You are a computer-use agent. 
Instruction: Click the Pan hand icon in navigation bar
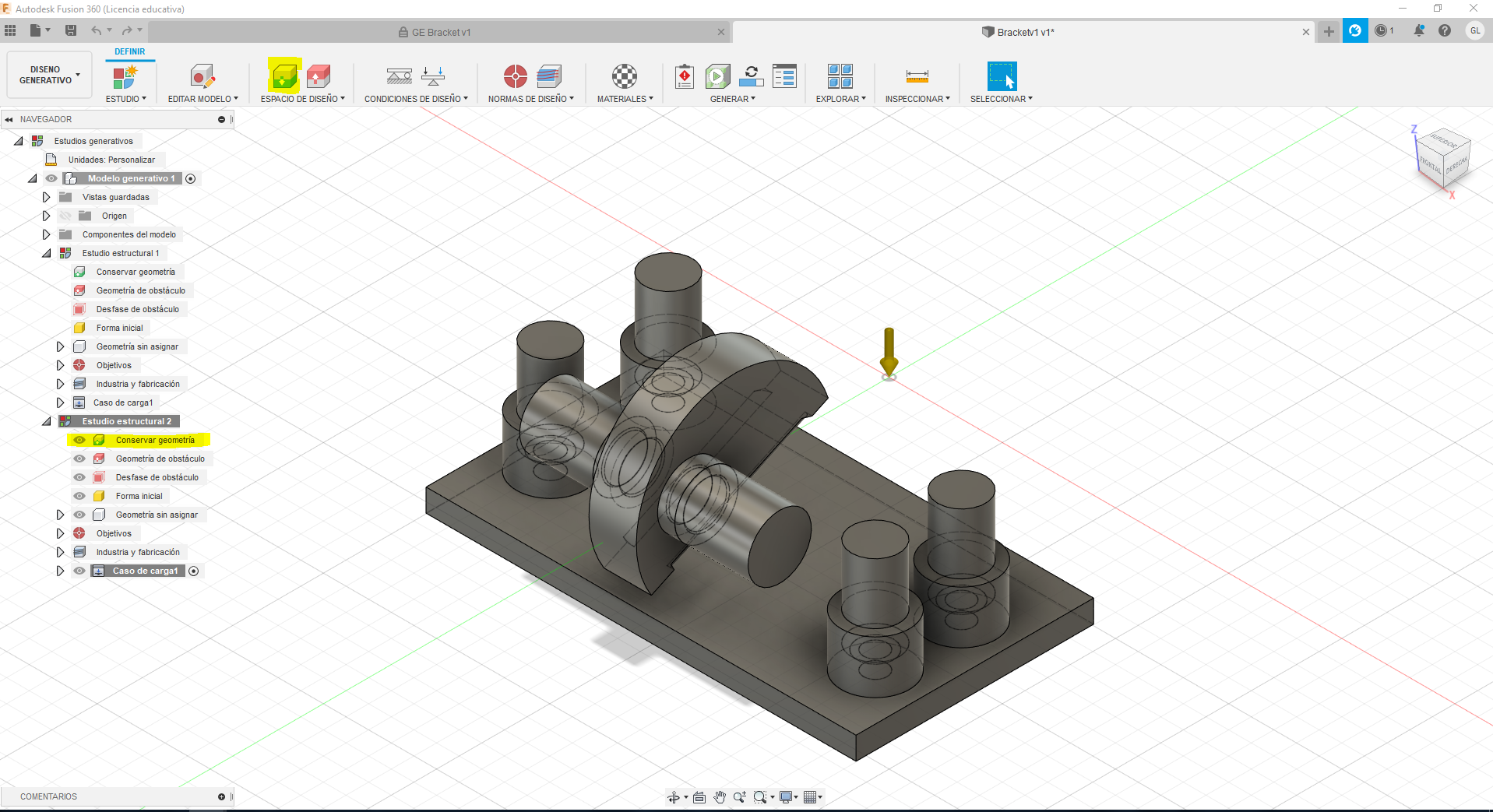(x=720, y=796)
